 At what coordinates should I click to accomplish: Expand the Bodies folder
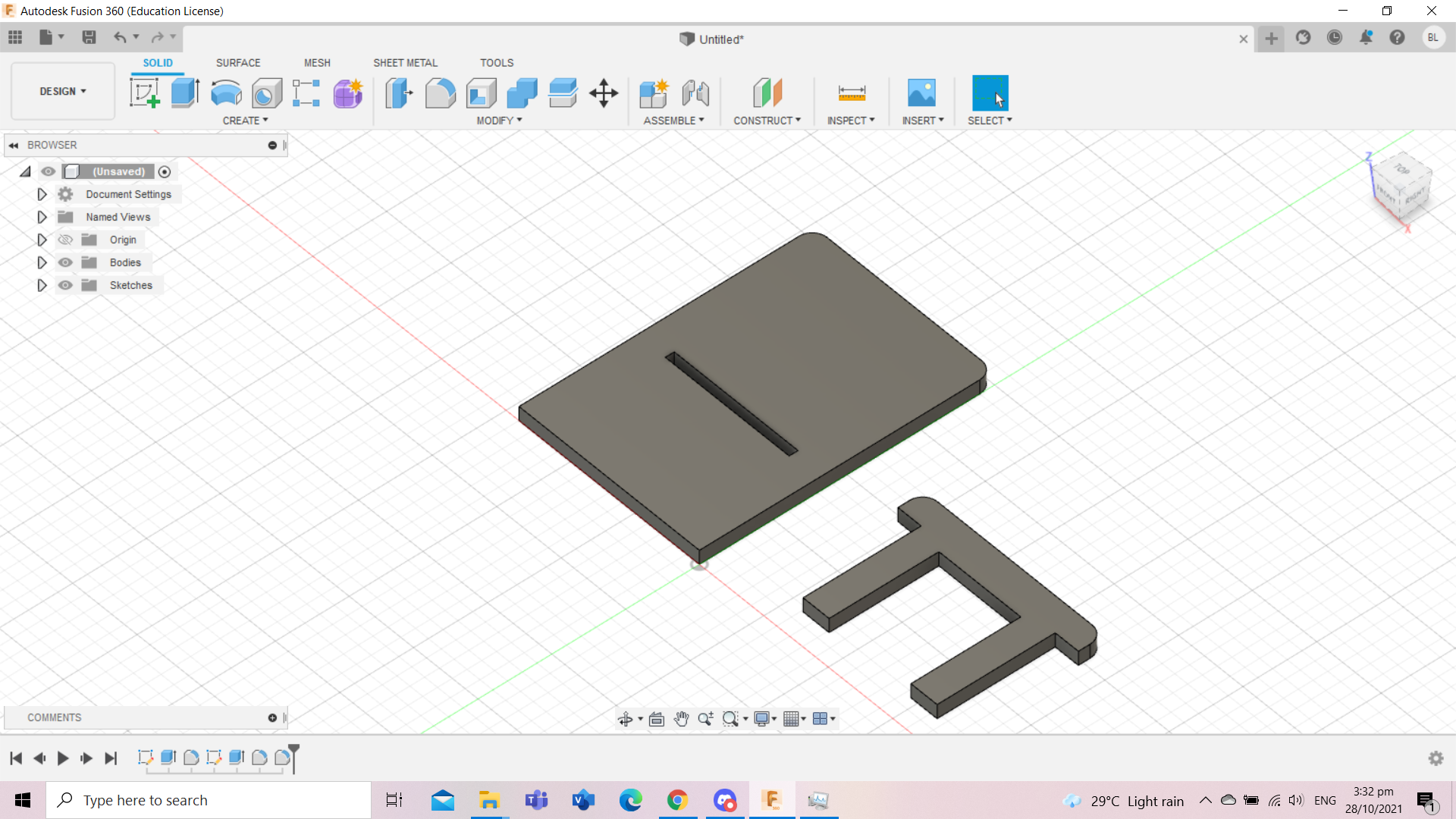click(x=42, y=262)
